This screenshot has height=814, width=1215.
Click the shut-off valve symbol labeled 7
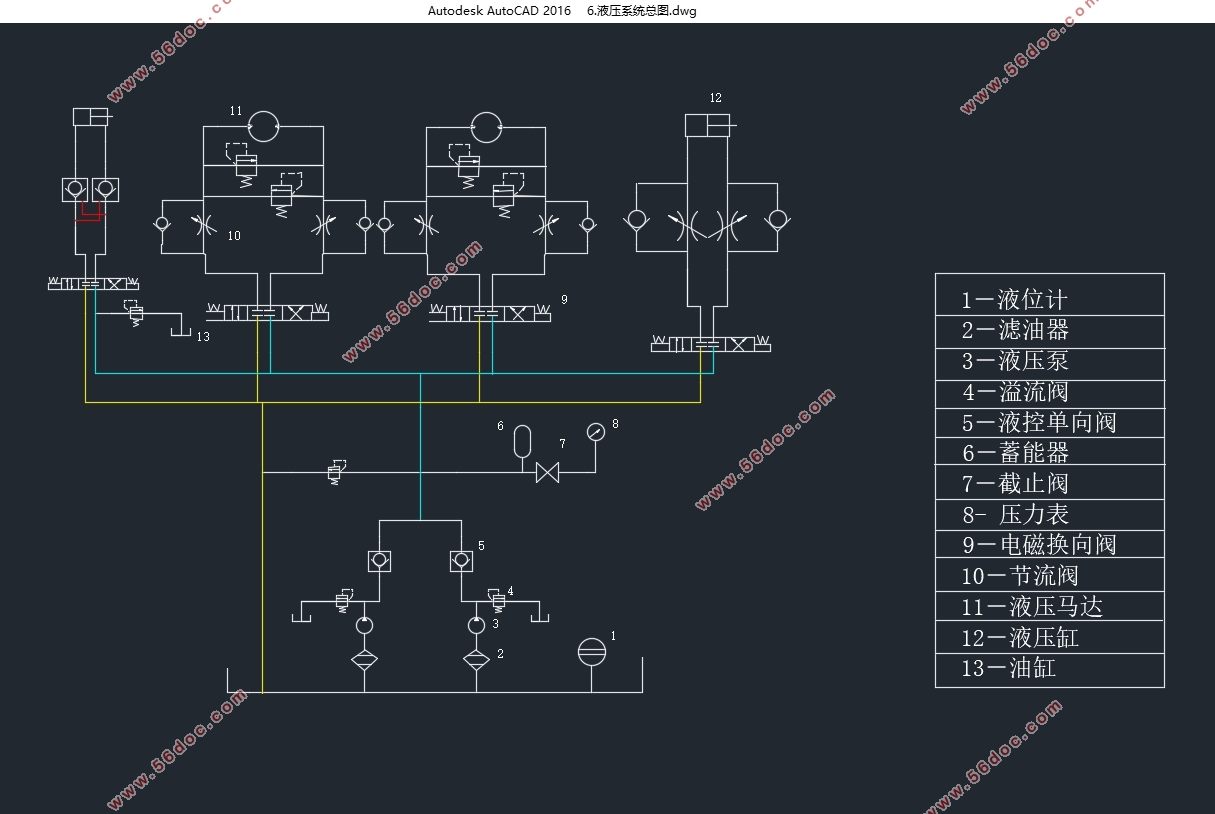547,472
